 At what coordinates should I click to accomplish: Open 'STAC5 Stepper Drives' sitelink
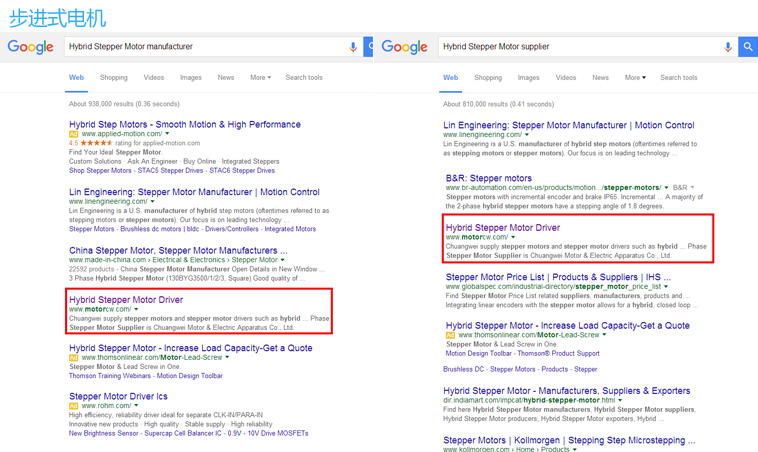click(170, 171)
